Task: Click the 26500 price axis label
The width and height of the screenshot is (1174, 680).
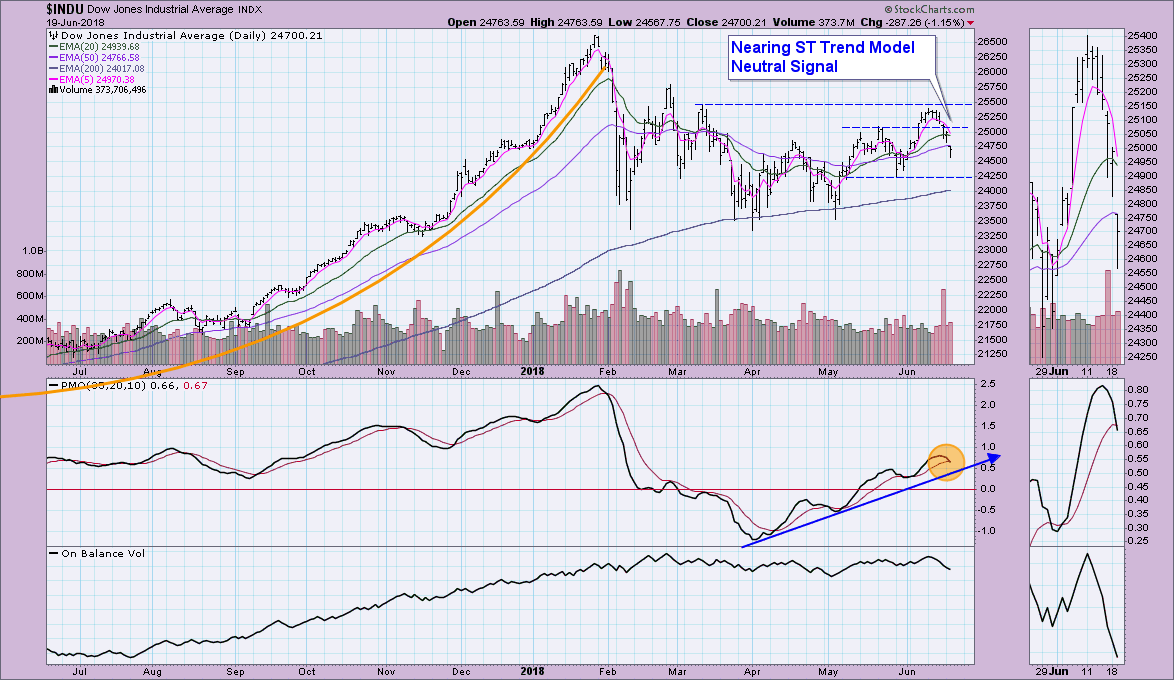Action: [x=991, y=42]
